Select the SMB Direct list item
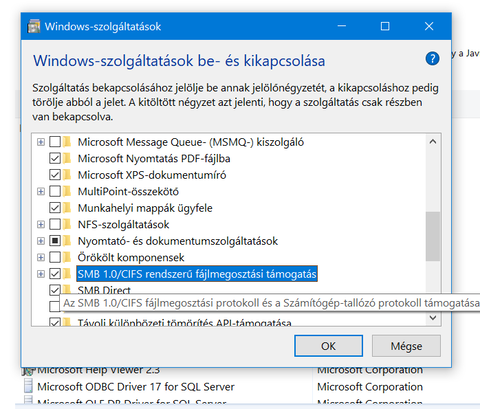Image resolution: width=480 pixels, height=409 pixels. click(104, 290)
